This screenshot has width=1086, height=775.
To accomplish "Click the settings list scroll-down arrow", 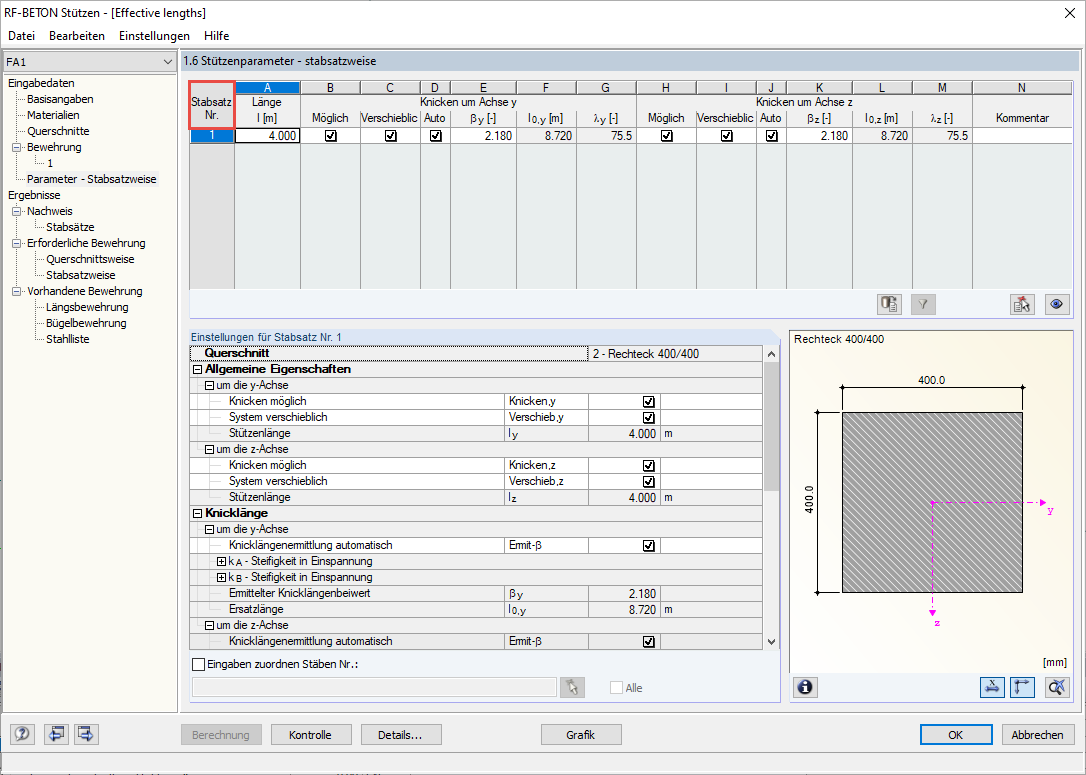I will coord(772,641).
